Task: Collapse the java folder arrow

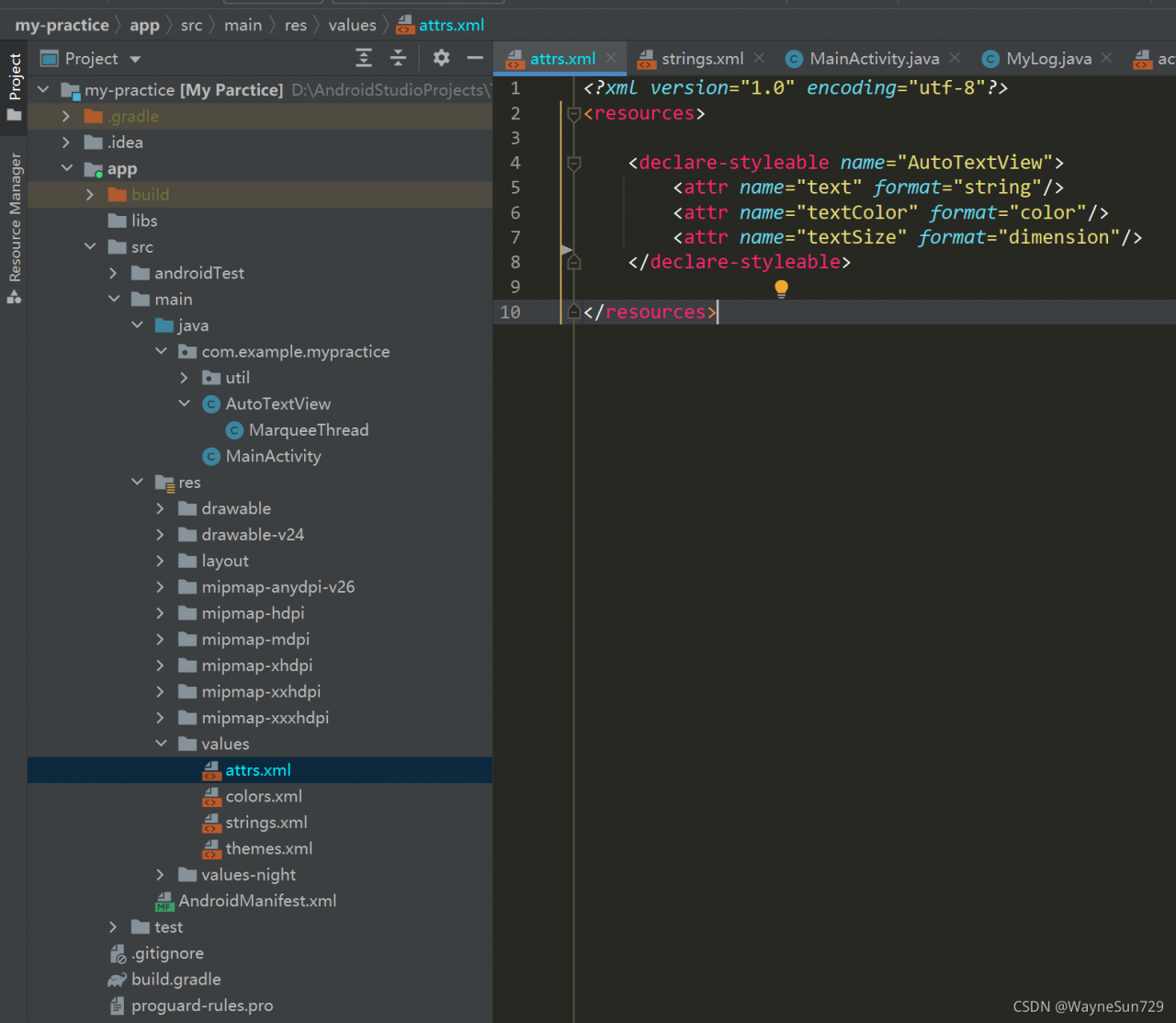Action: (x=137, y=324)
